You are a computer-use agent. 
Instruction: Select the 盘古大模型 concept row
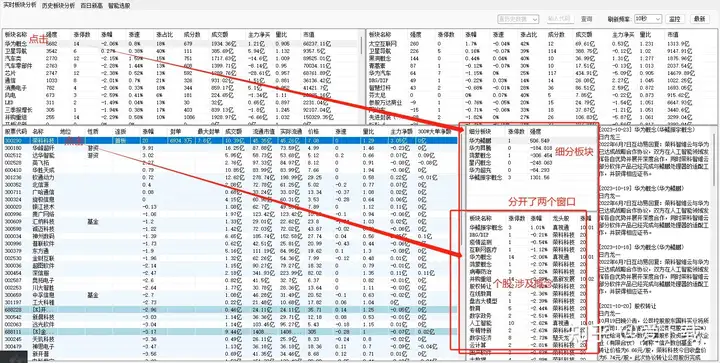[x=527, y=300]
